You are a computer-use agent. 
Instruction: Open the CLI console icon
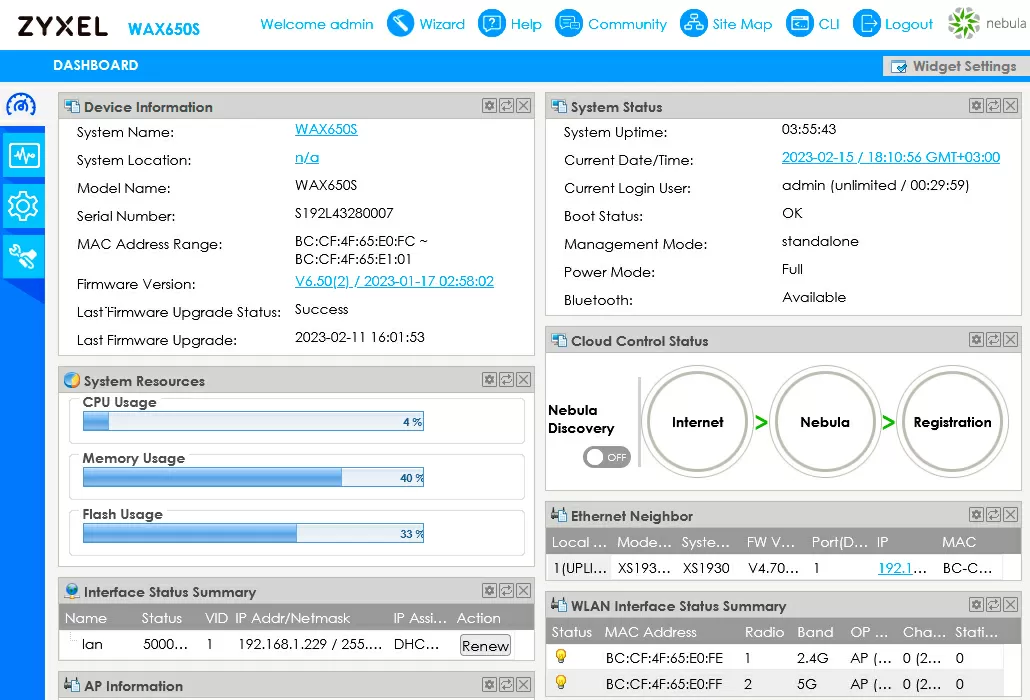point(799,24)
